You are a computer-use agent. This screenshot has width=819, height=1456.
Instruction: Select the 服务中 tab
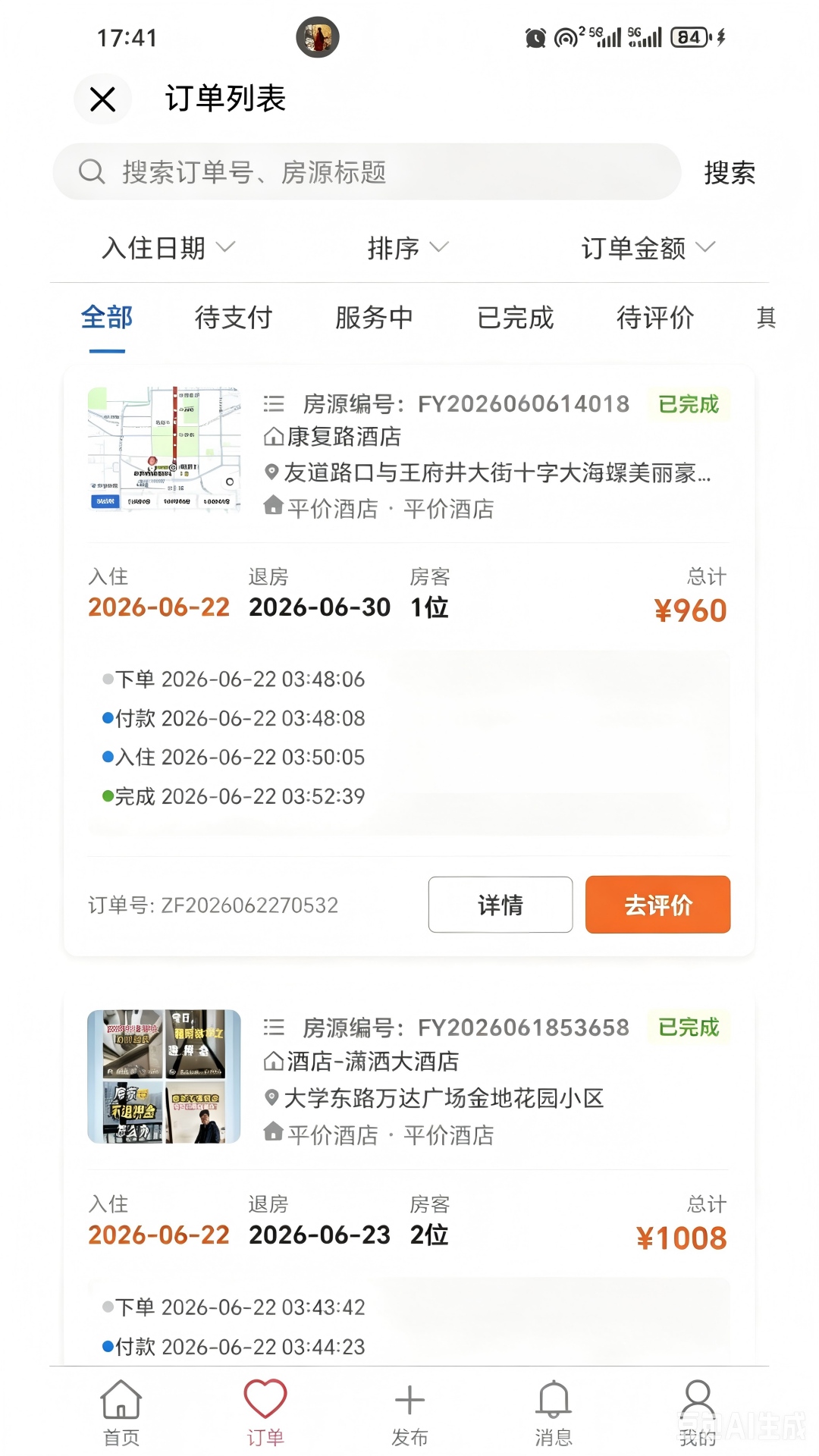coord(375,318)
